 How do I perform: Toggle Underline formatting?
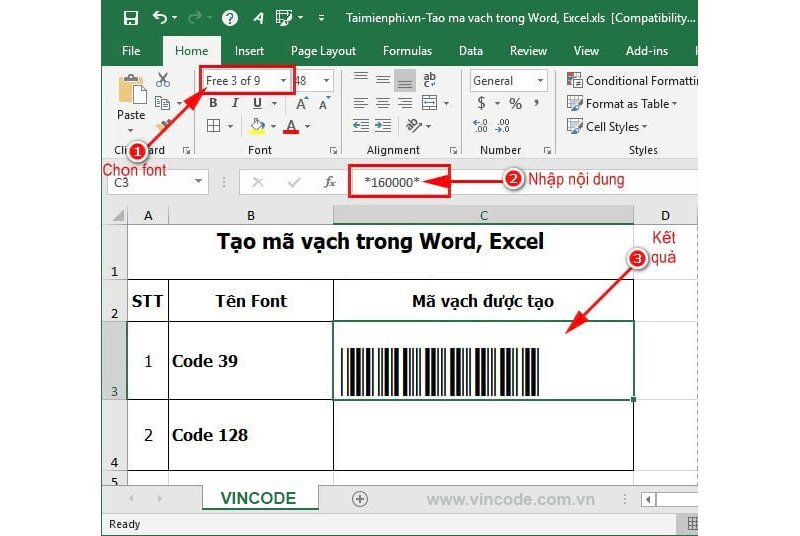point(257,103)
